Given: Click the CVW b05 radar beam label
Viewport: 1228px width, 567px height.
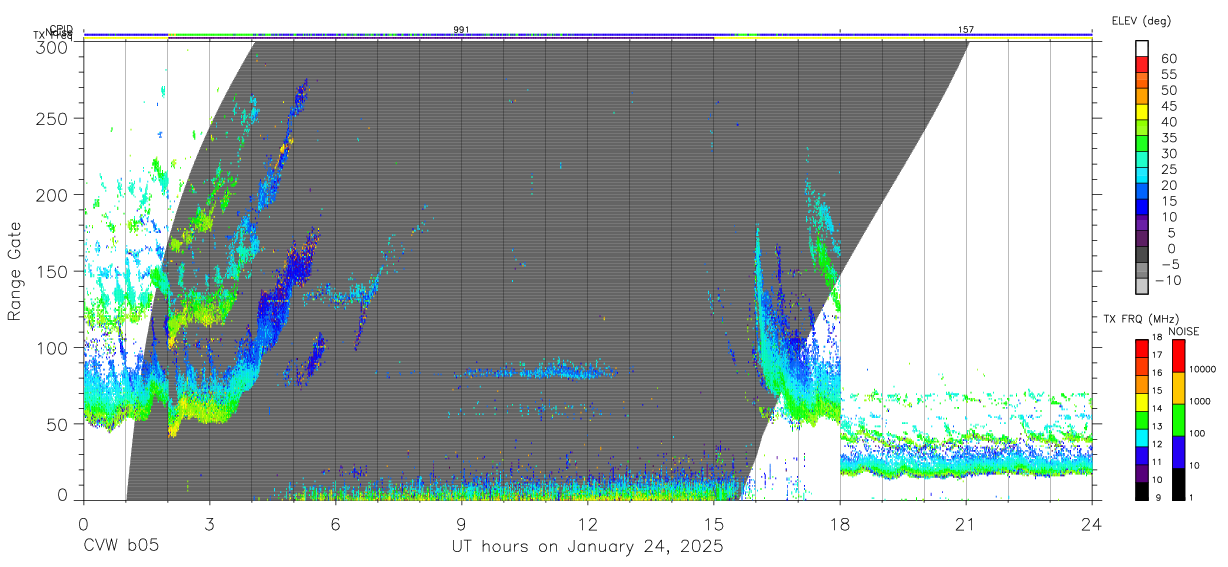Looking at the screenshot, I should (120, 547).
